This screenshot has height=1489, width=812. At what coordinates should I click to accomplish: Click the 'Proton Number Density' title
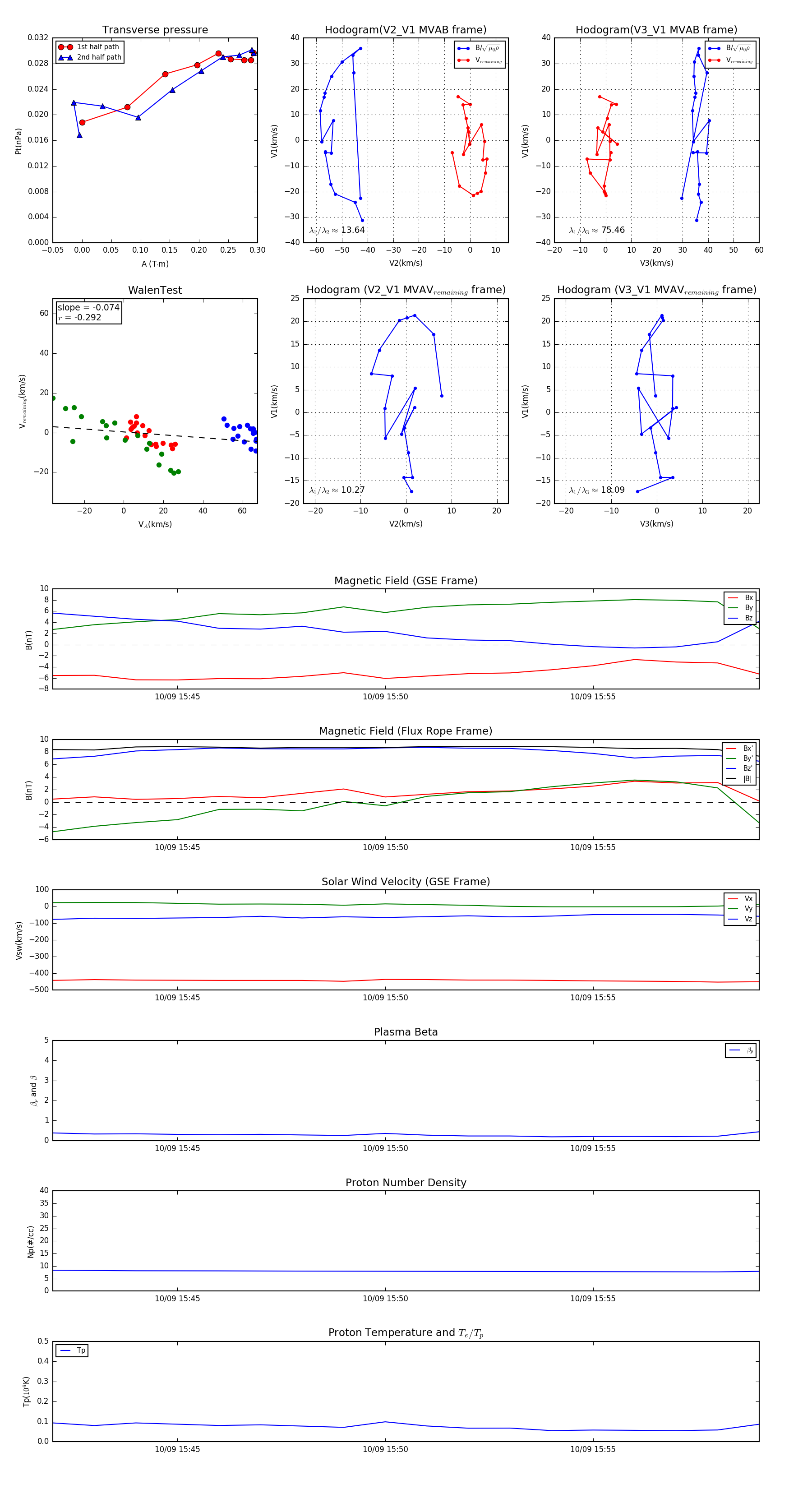click(x=406, y=1183)
